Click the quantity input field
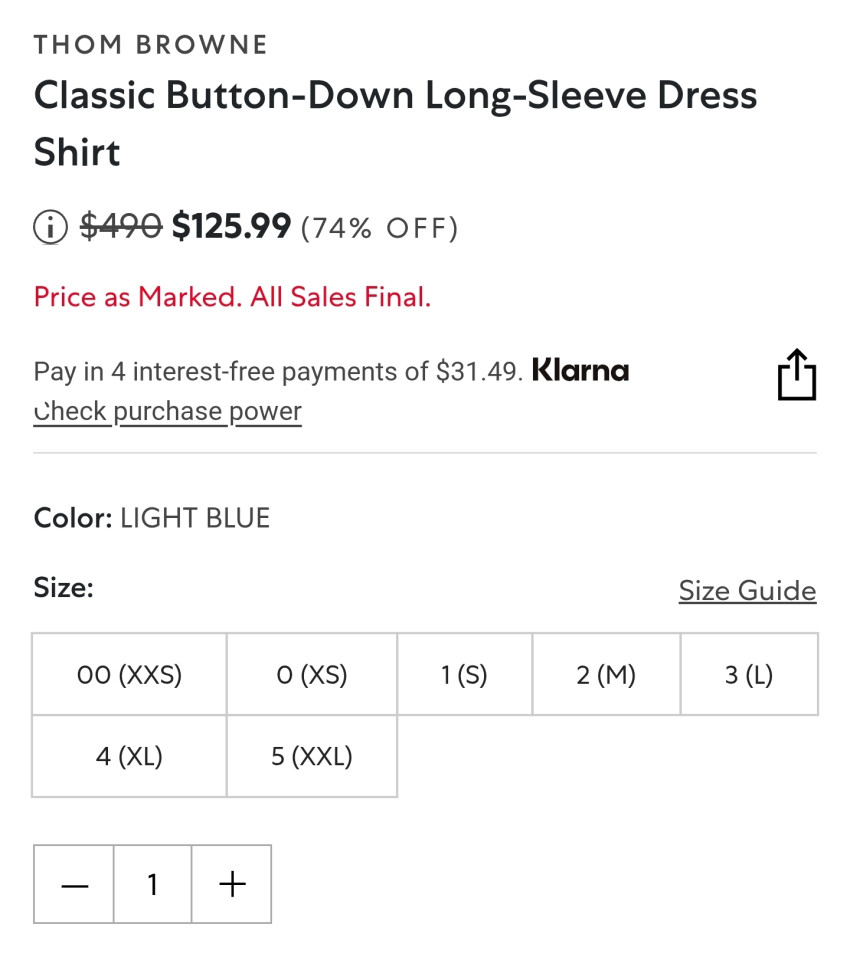850x967 pixels. point(153,884)
